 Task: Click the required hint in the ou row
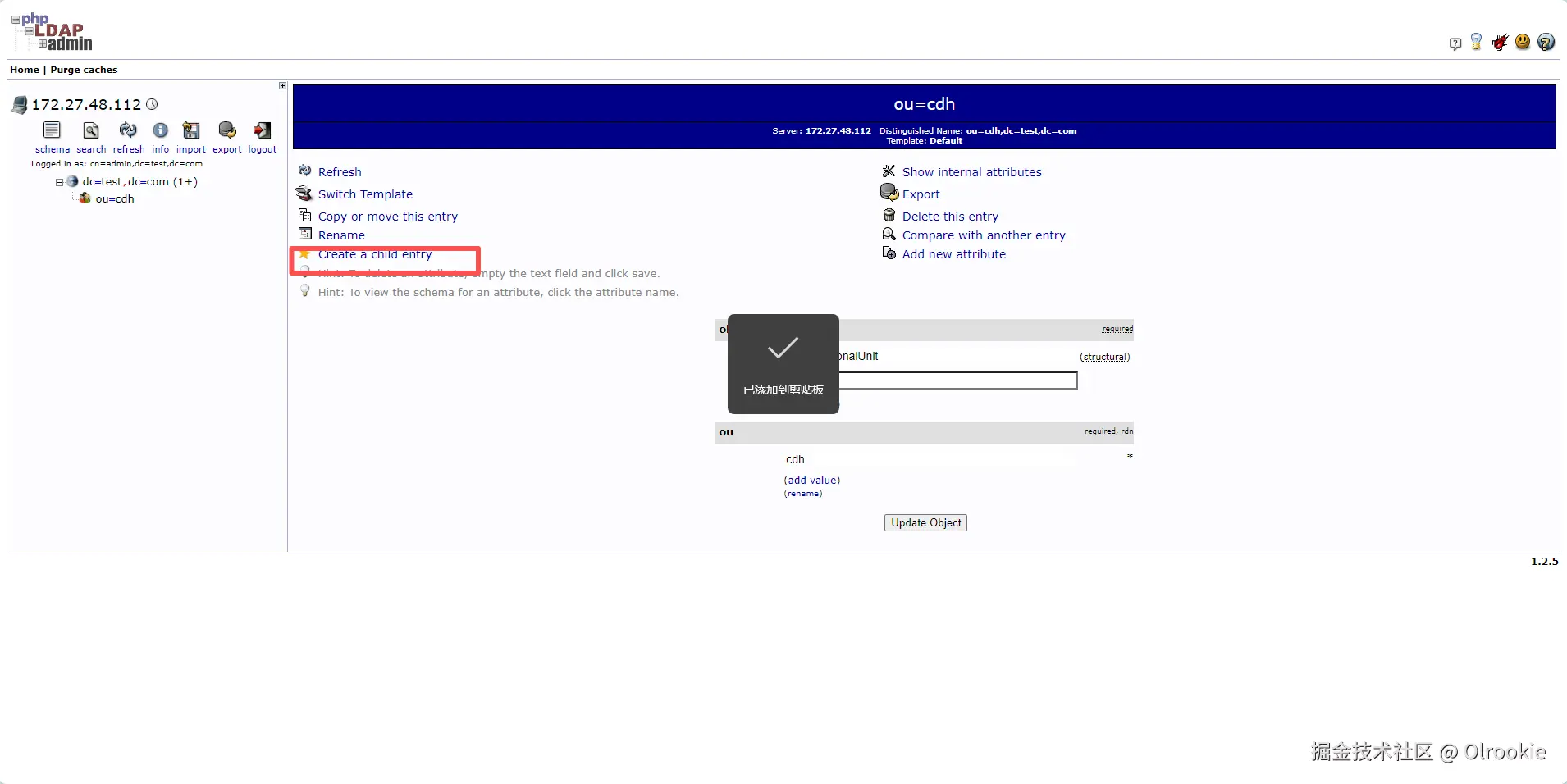click(x=1100, y=431)
